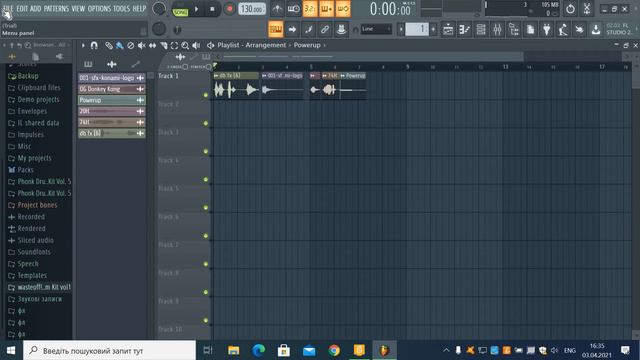Screen dimensions: 640x360
Task: Add a new pattern with plus button
Action: tap(433, 29)
